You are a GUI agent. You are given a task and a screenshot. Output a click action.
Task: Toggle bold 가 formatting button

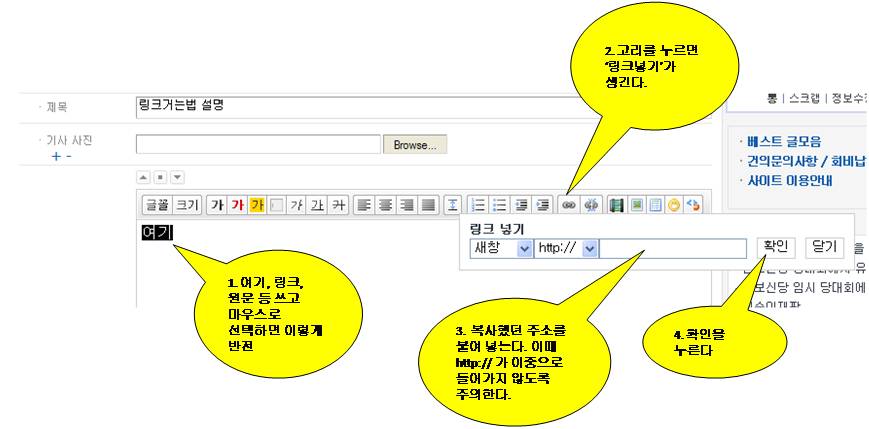coord(217,204)
